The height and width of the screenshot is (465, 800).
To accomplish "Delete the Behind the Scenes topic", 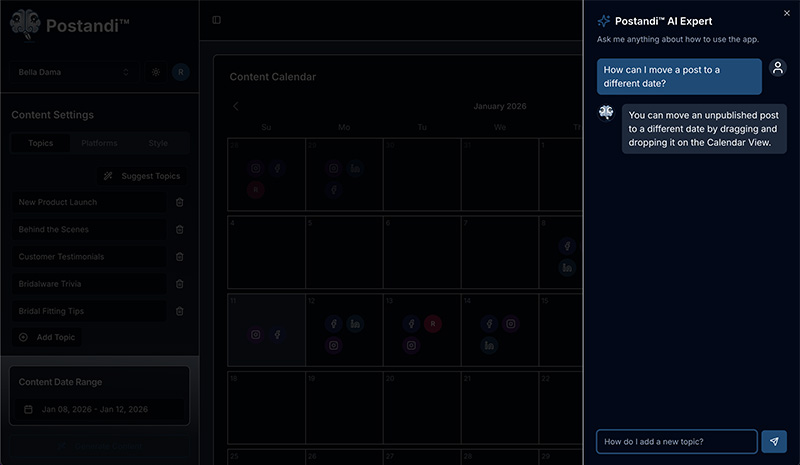I will (179, 229).
